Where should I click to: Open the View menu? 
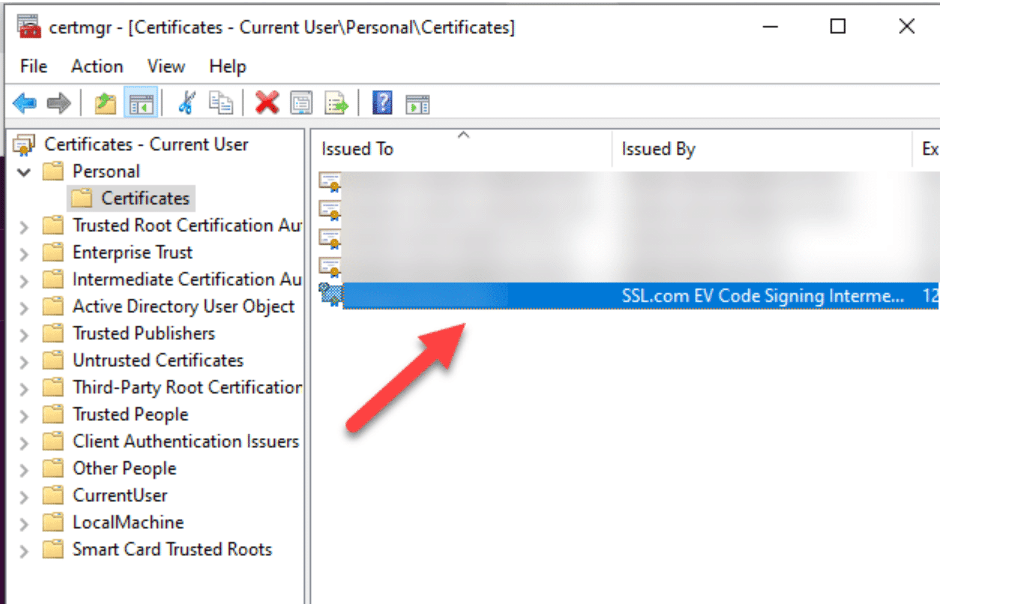tap(166, 66)
